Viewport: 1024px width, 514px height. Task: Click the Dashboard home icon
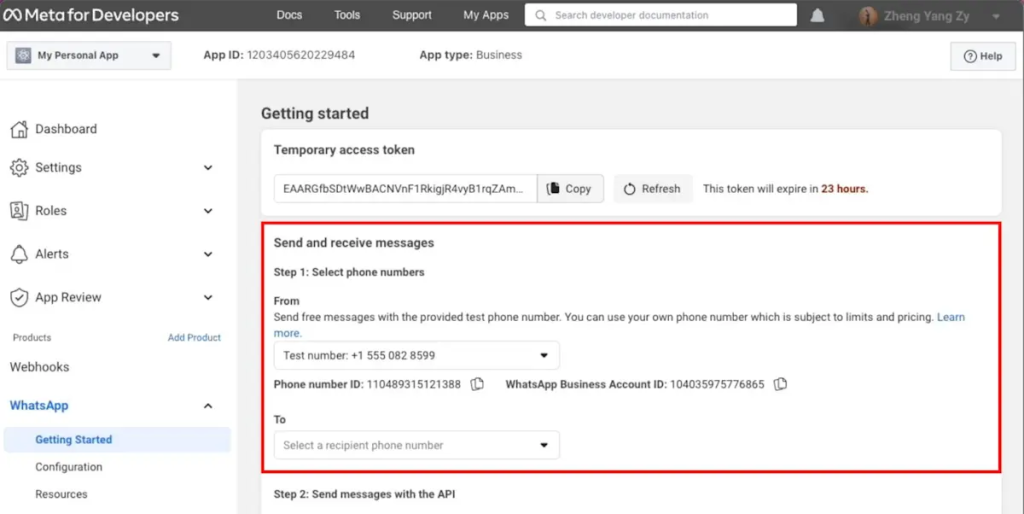tap(19, 129)
